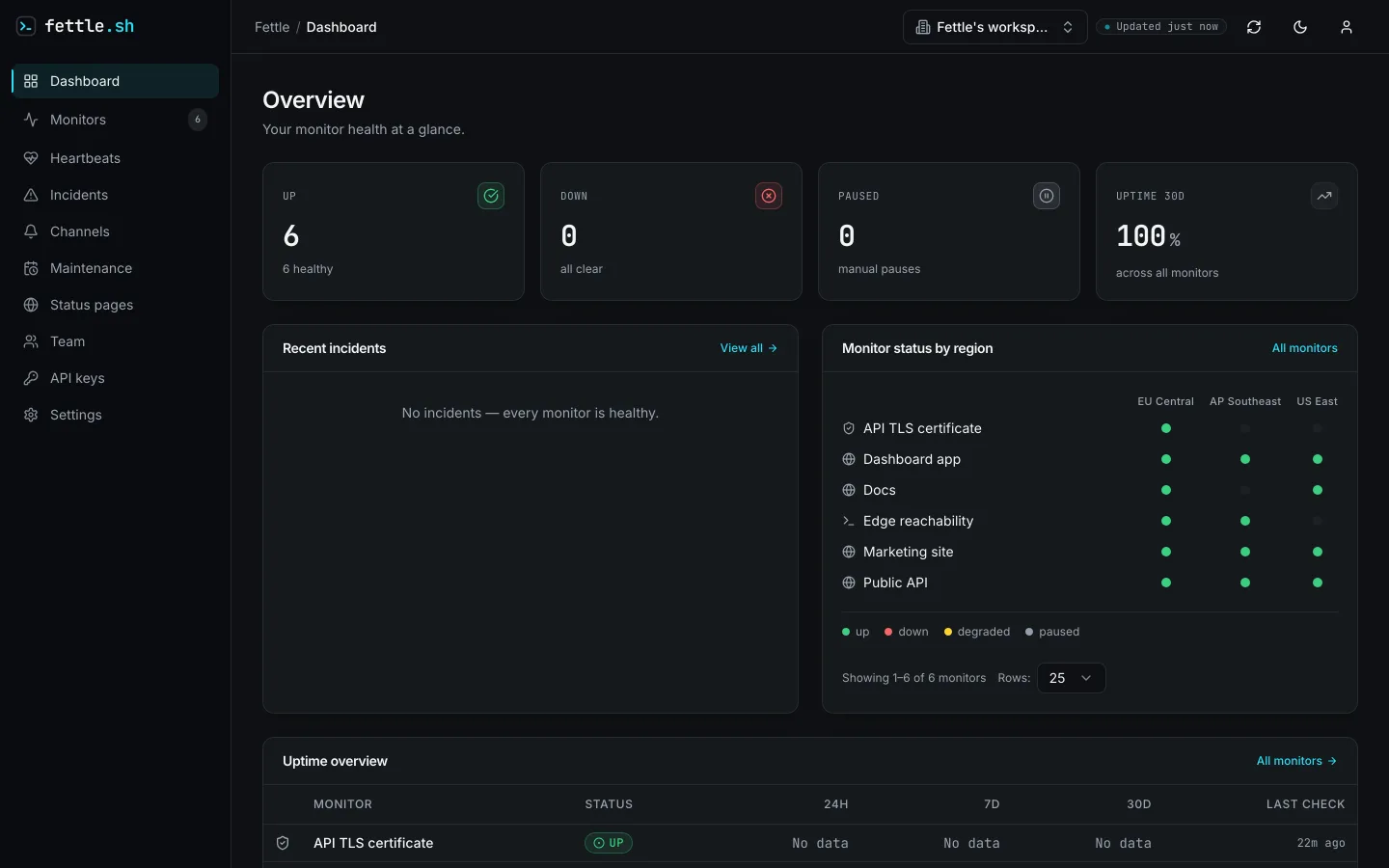Click Edge reachability monitor name in region panel
1389x868 pixels.
[x=918, y=521]
